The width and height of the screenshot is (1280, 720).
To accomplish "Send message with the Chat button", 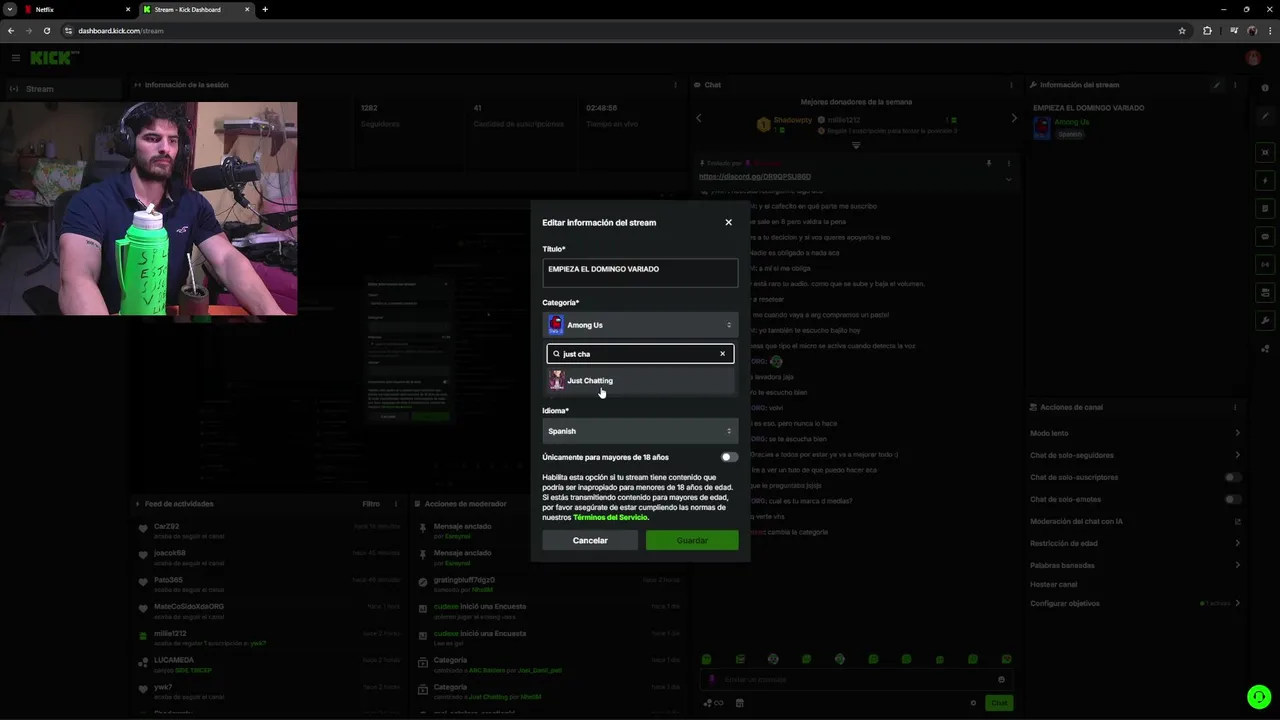I will pos(999,703).
